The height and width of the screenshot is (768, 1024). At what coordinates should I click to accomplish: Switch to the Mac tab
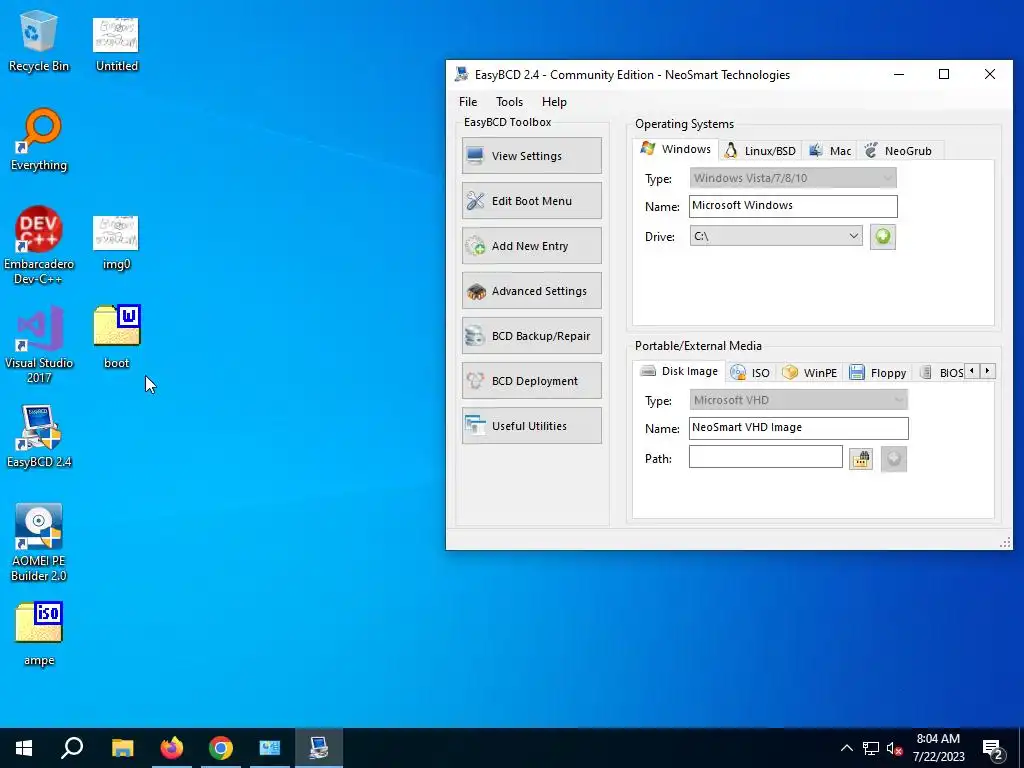pos(830,151)
